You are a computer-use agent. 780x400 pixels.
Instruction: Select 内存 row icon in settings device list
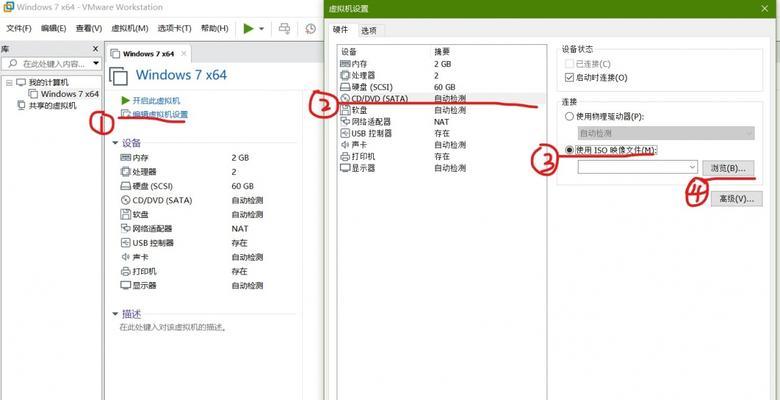tap(345, 64)
